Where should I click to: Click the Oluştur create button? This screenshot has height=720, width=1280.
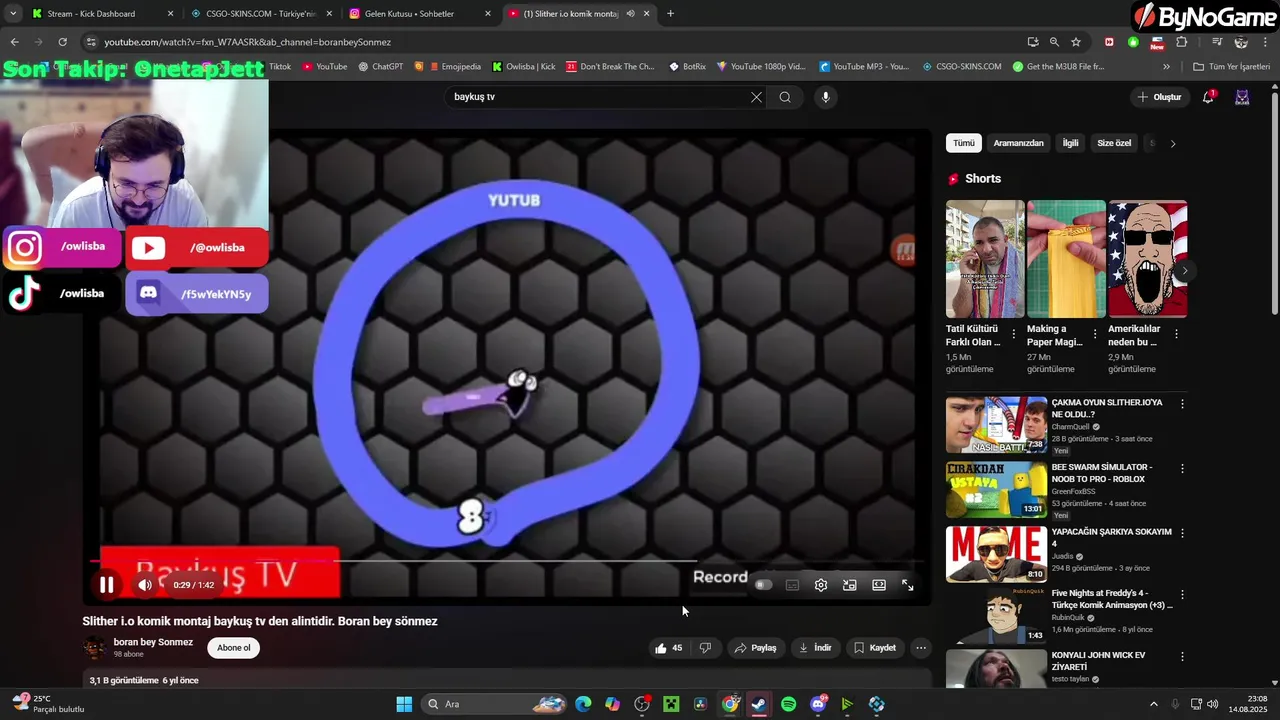(x=1159, y=97)
